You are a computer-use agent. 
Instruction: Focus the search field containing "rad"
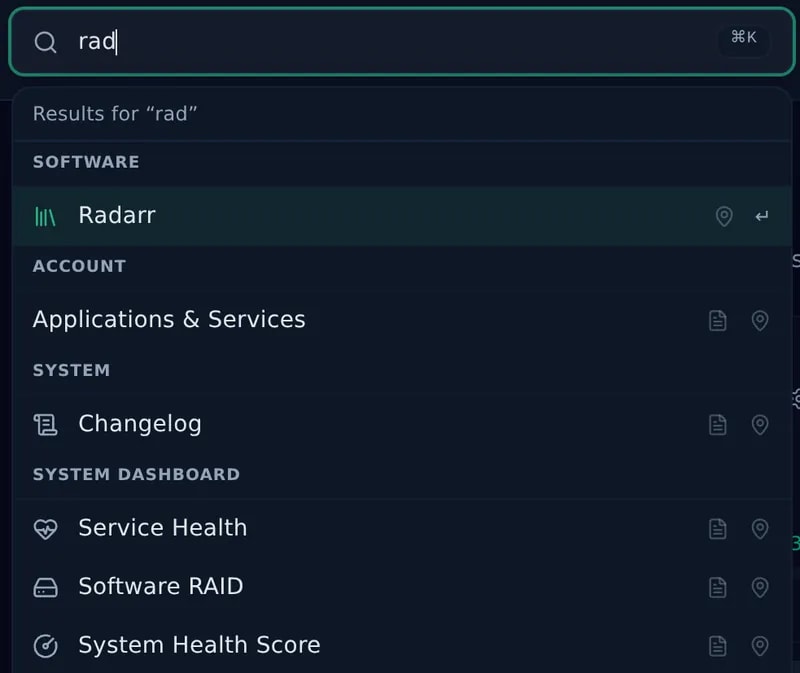[x=402, y=42]
